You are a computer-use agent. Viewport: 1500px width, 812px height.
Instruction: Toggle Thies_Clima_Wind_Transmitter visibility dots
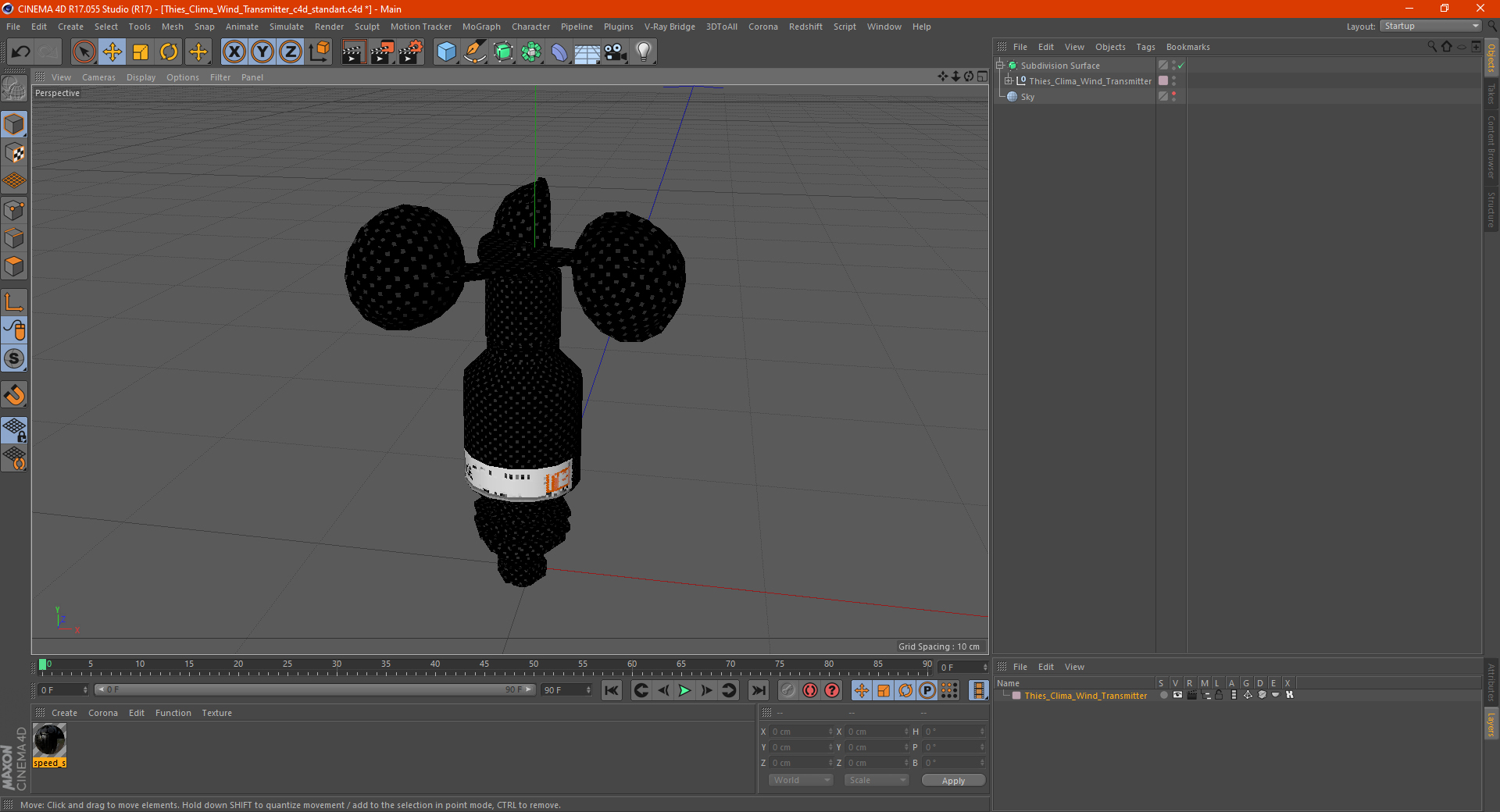1173,80
